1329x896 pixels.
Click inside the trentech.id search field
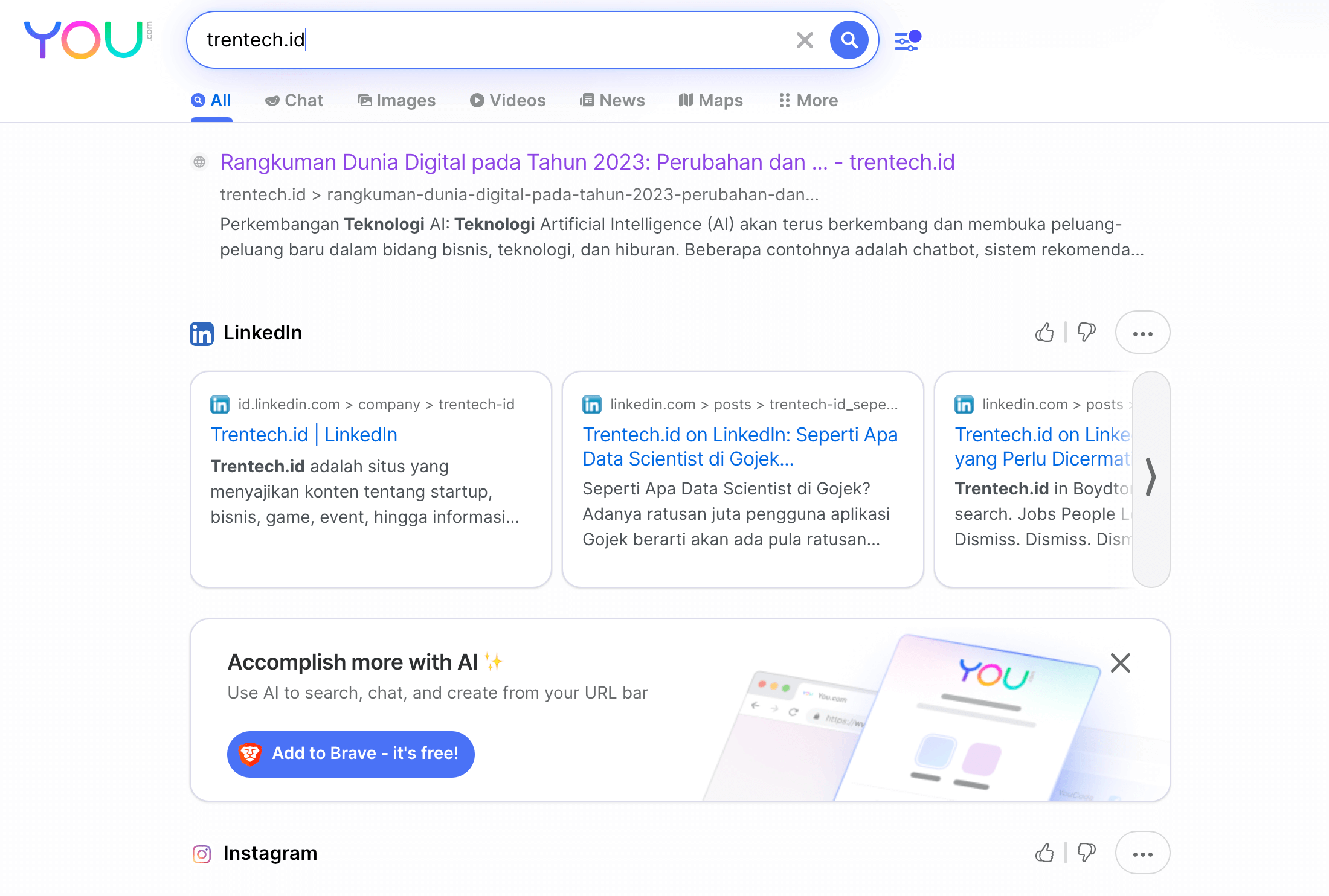pos(483,40)
